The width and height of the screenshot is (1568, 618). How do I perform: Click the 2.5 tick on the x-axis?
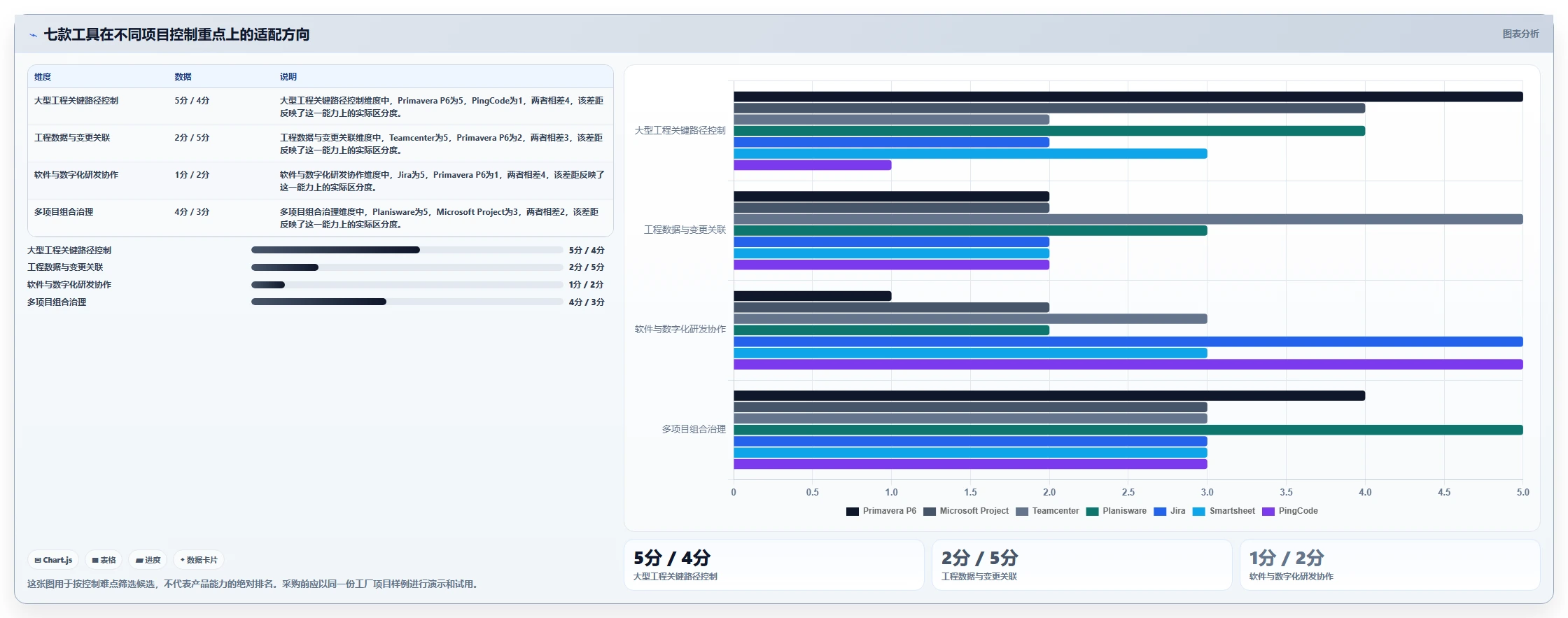1128,493
